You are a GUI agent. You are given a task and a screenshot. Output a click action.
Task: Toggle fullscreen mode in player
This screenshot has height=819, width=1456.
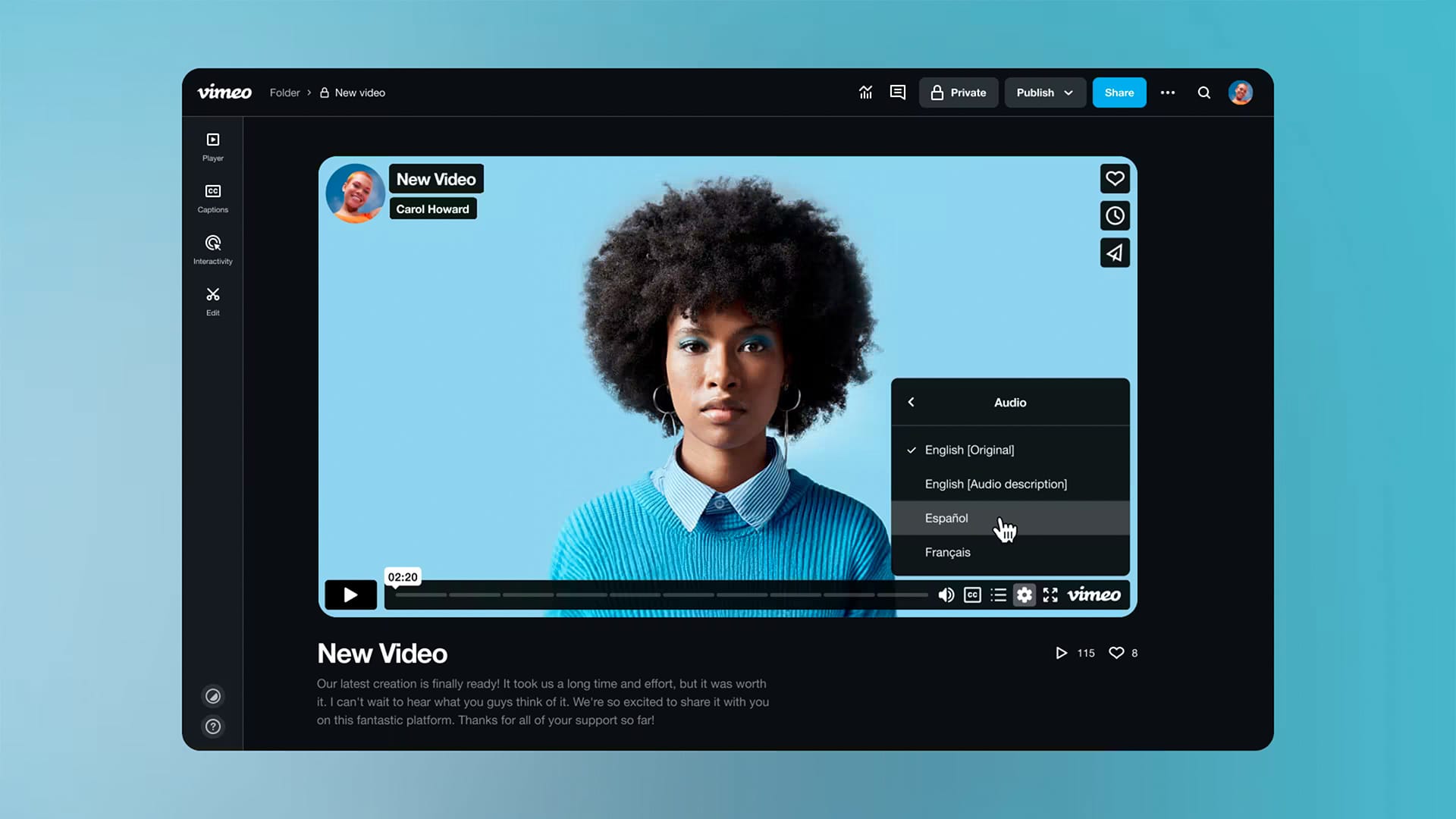click(1050, 595)
